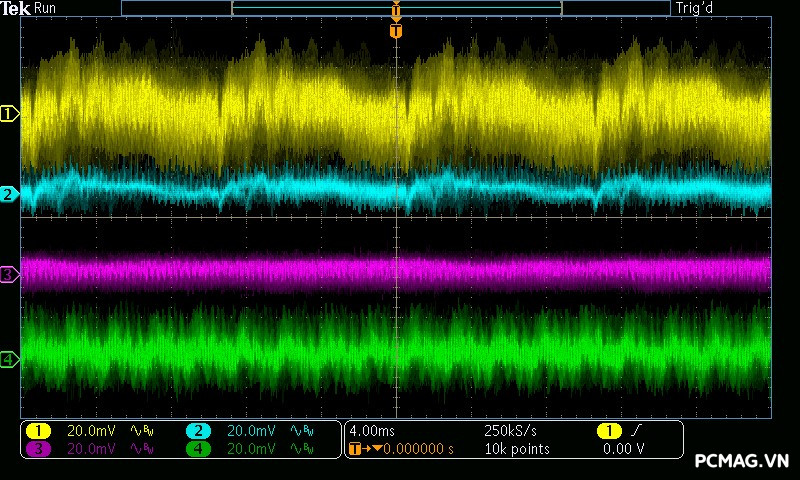Image resolution: width=800 pixels, height=480 pixels.
Task: Click the Run status indicator
Action: [46, 8]
